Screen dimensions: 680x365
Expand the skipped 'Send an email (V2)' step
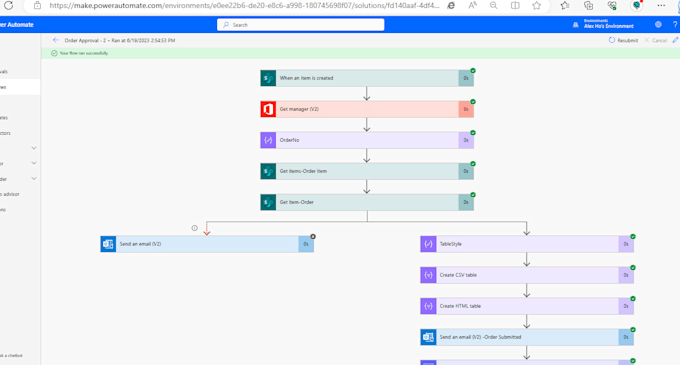tap(207, 244)
